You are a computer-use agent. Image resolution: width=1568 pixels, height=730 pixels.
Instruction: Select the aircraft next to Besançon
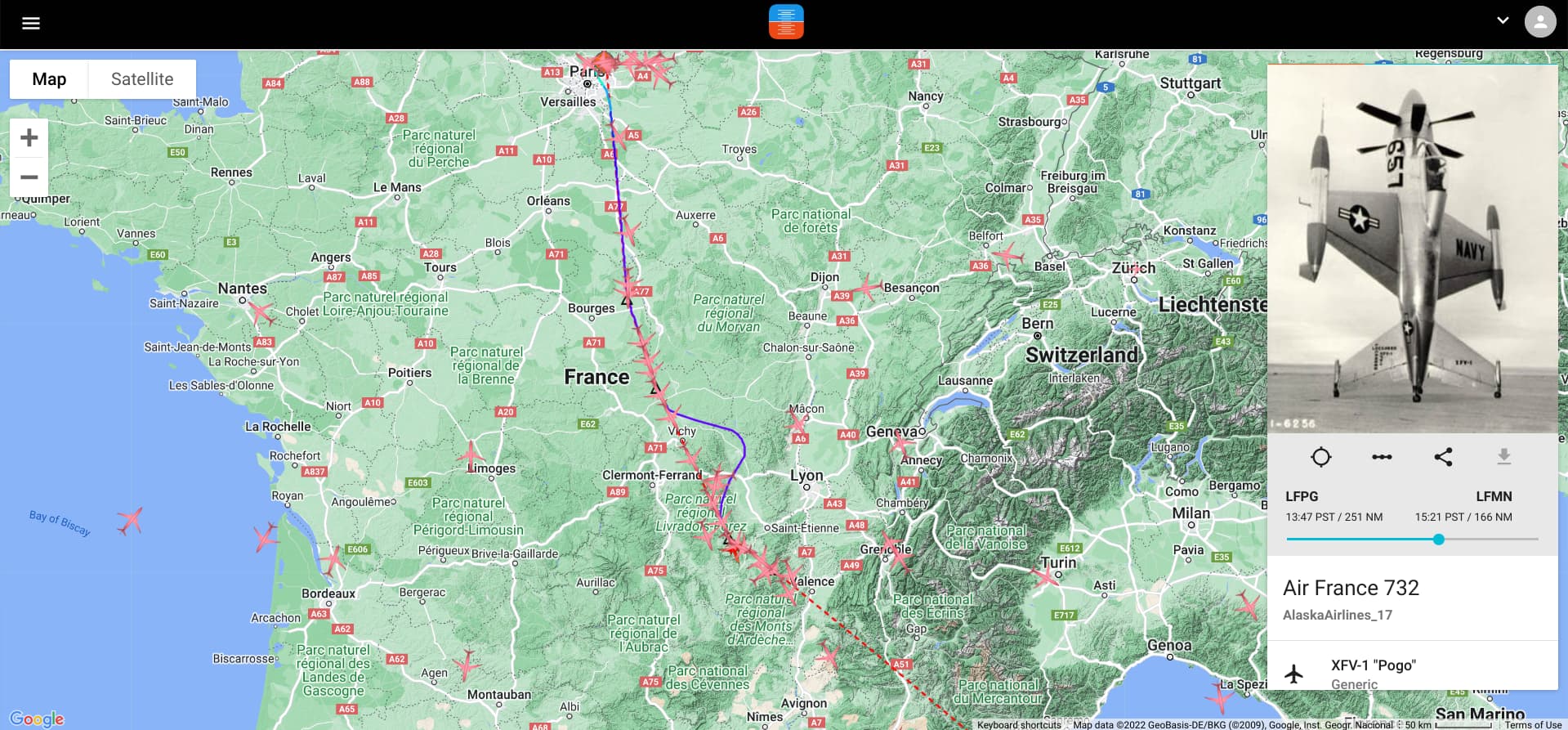[869, 287]
